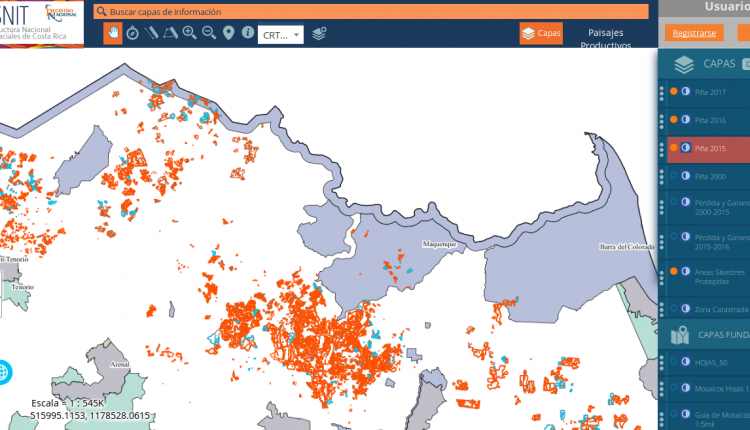
Task: Select the measure distance ruler tool
Action: tap(151, 33)
